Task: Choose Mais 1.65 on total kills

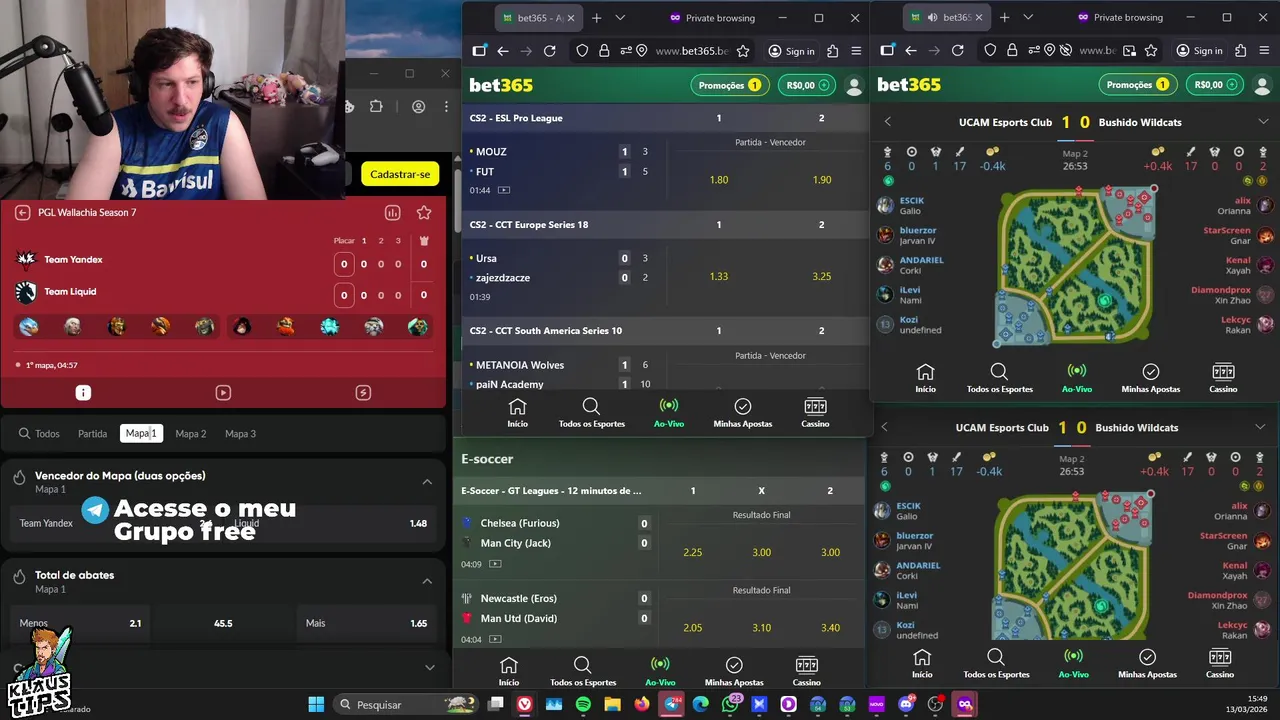Action: (x=367, y=623)
